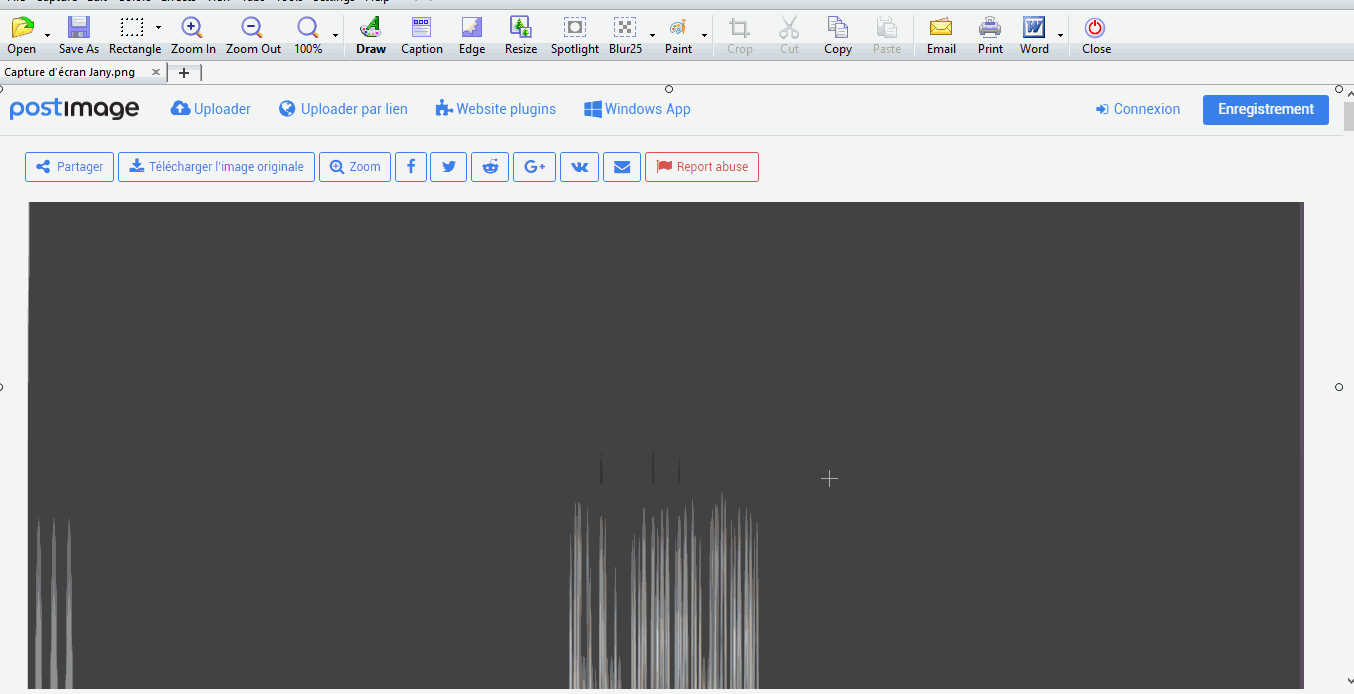Click the Partager share button
Screen dimensions: 1354x694
tap(70, 167)
